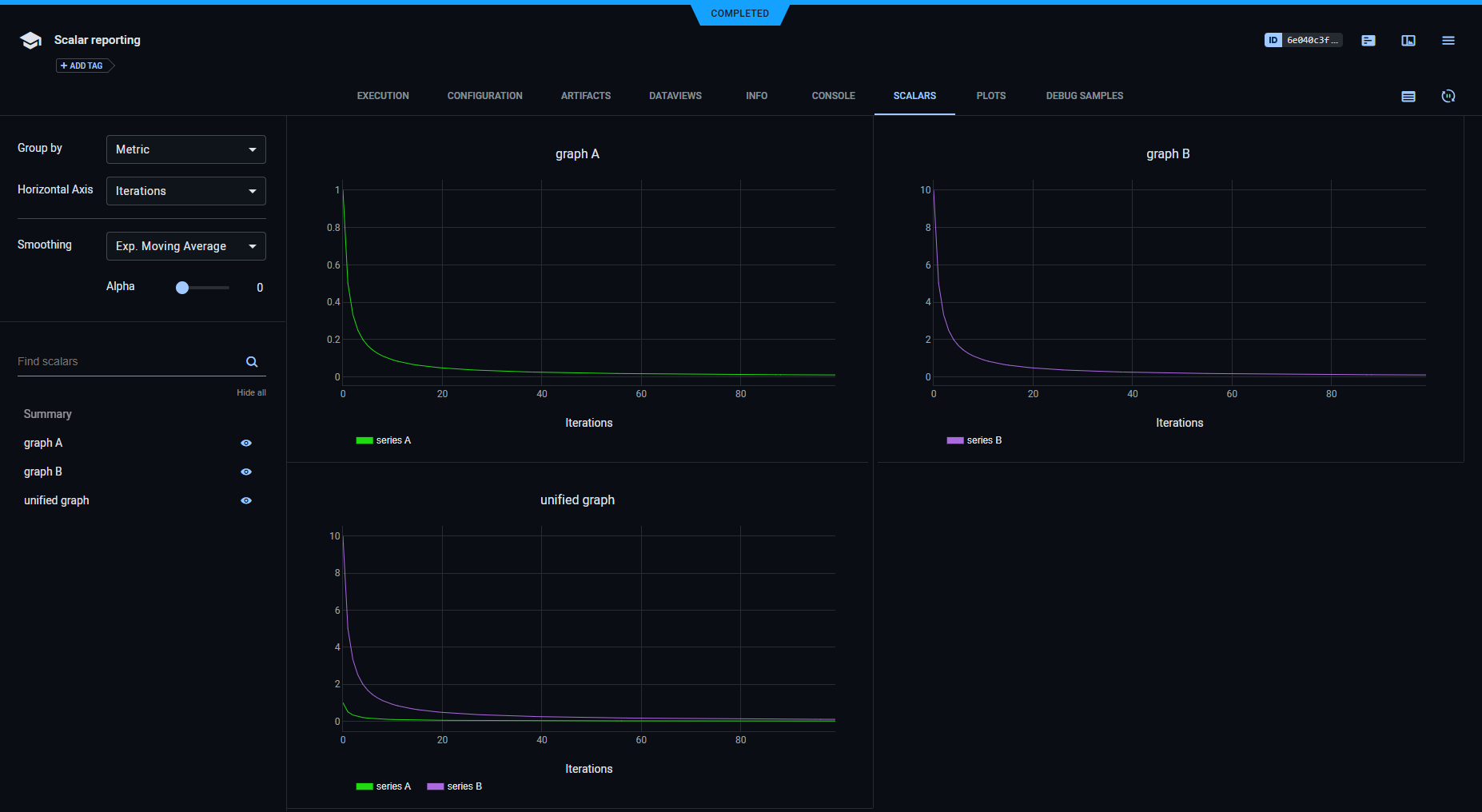Screen dimensions: 1482x812
Task: Switch to table view using the layout icon
Action: point(1408,40)
